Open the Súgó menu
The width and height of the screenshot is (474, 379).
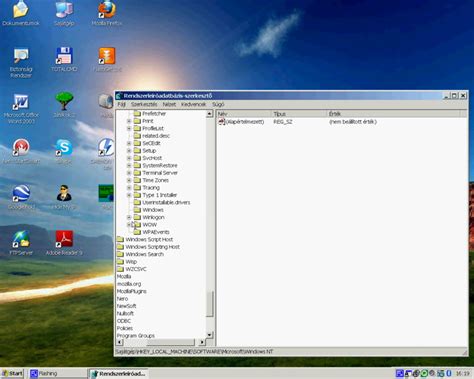pos(218,104)
